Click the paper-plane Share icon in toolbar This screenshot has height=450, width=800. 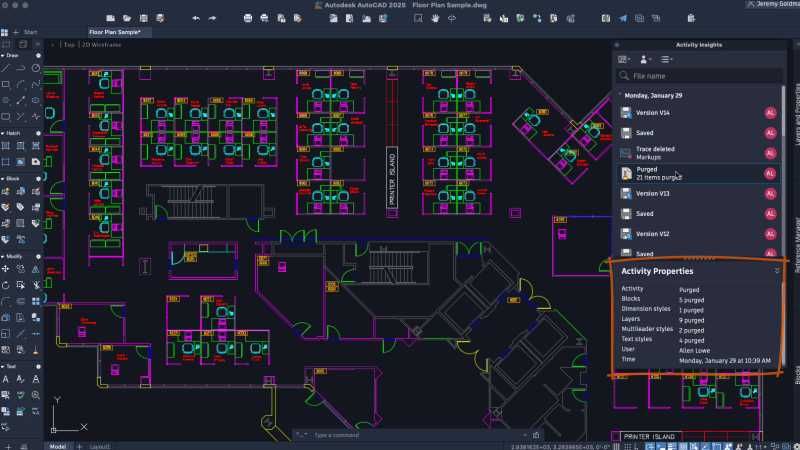(x=623, y=18)
